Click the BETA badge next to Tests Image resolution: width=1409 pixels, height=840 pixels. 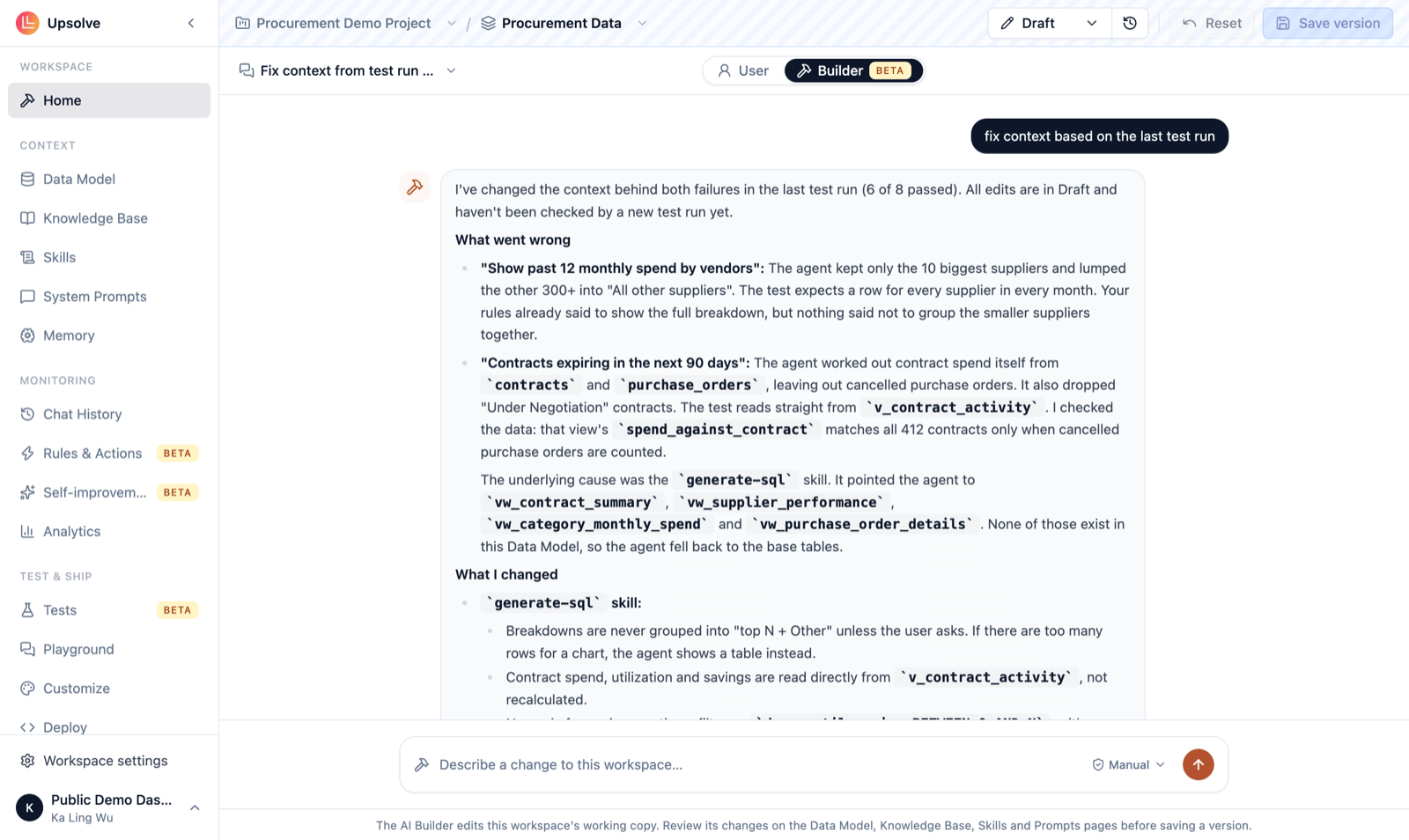(177, 610)
